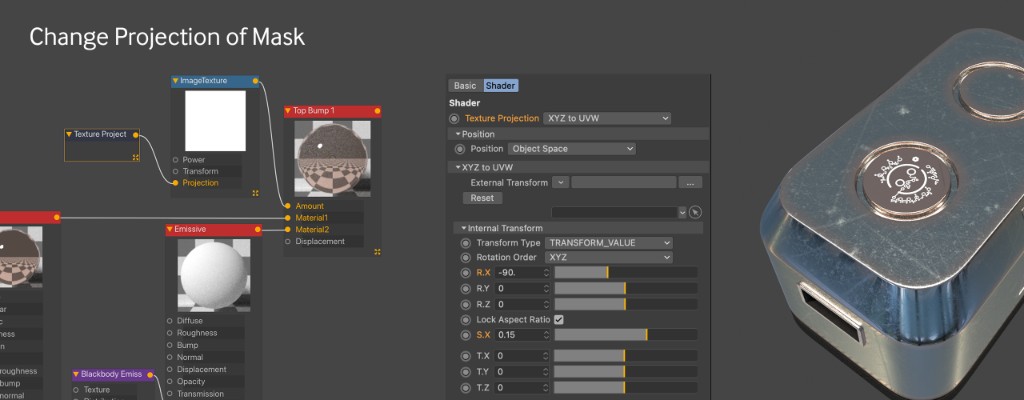
Task: Toggle the Lock Aspect Ratio checkbox
Action: coord(559,319)
